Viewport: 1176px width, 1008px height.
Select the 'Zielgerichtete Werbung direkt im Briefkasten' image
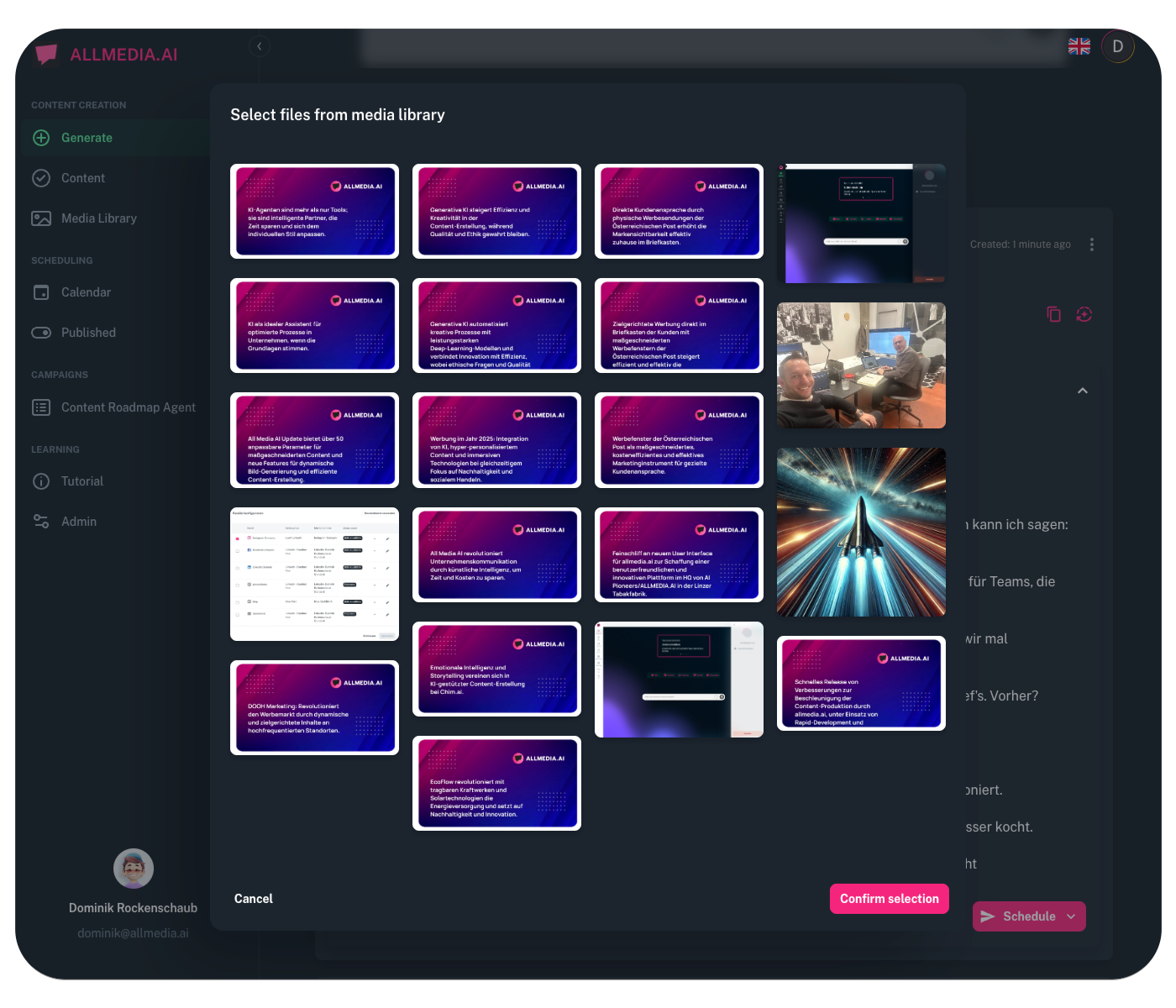[679, 325]
